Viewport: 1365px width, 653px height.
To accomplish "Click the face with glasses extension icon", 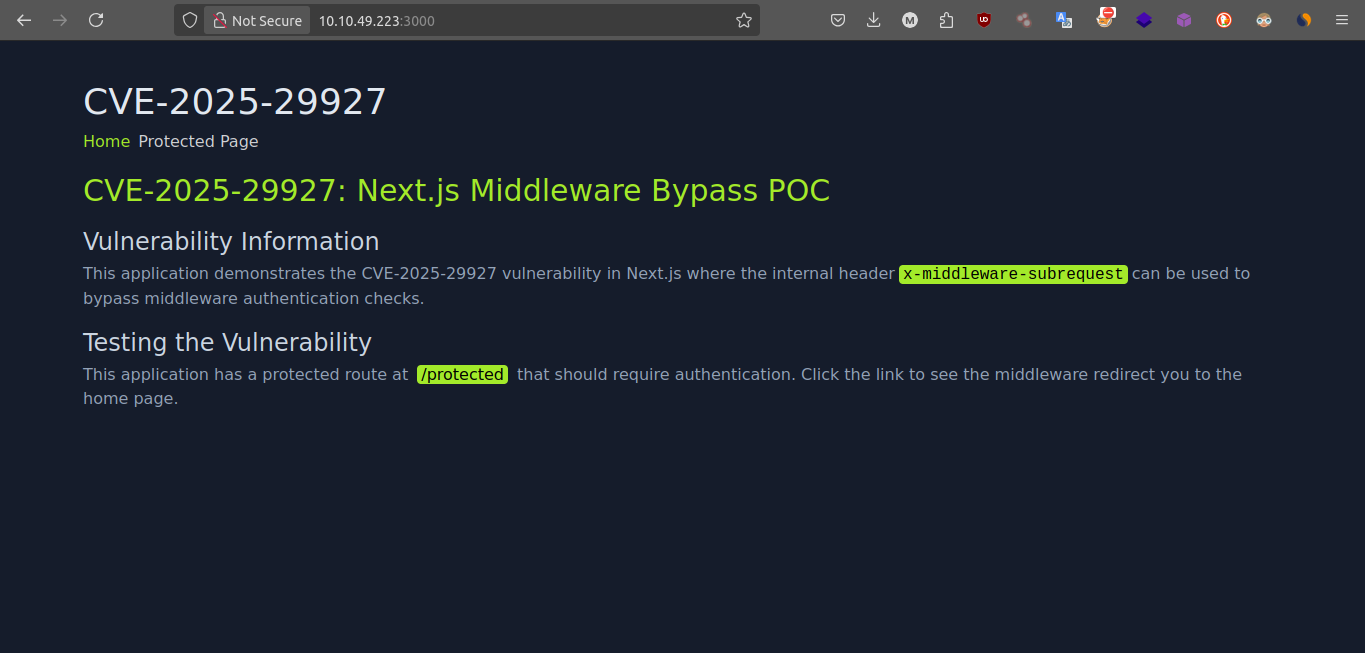I will (x=1264, y=20).
